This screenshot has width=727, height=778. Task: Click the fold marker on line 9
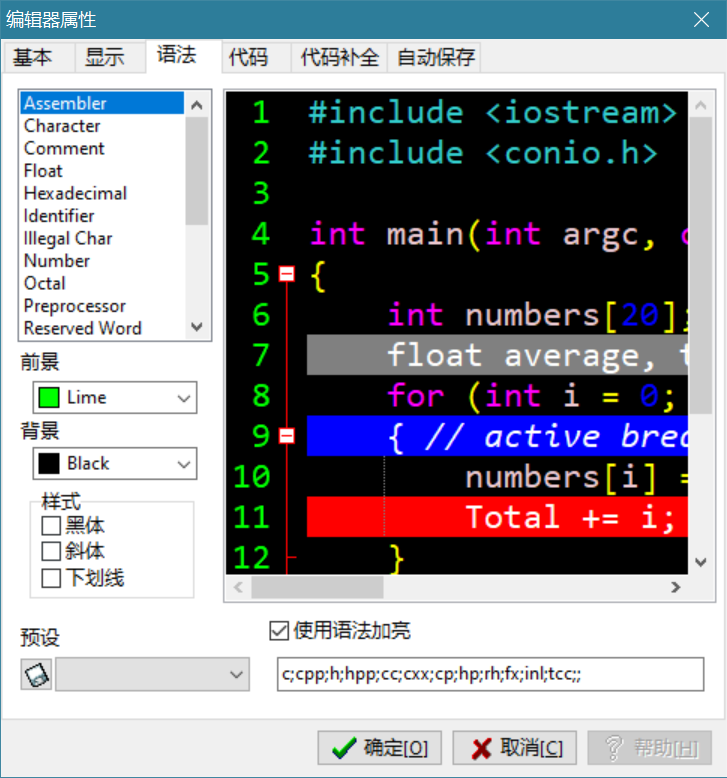point(287,436)
